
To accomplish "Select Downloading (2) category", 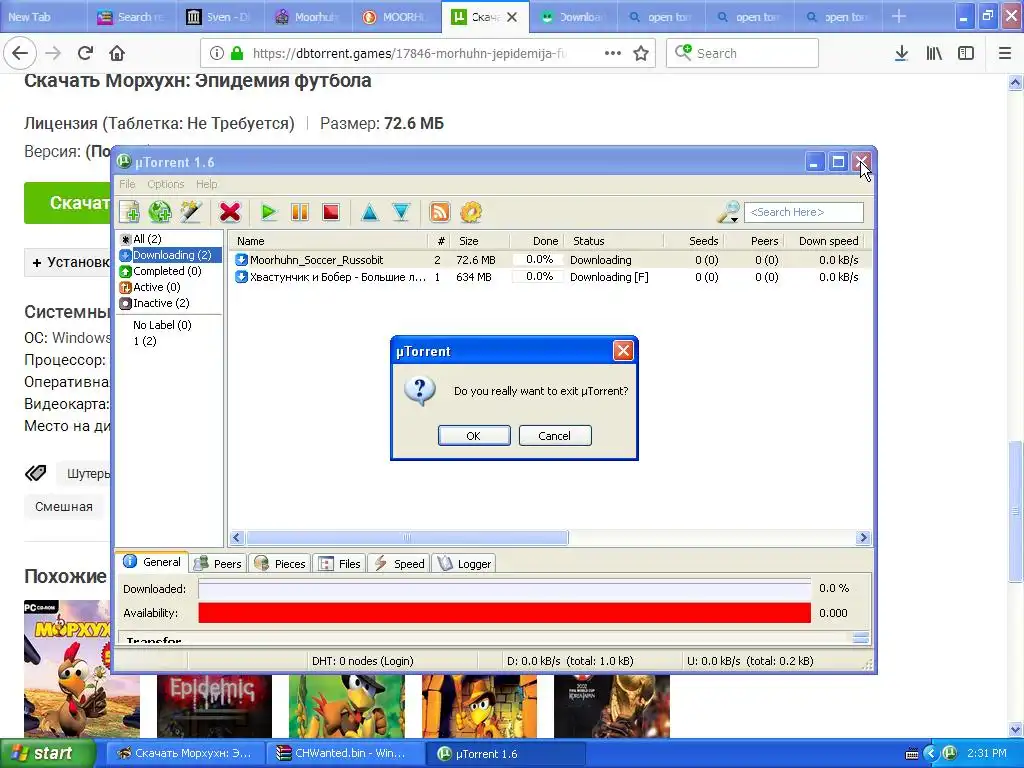I will click(x=170, y=255).
